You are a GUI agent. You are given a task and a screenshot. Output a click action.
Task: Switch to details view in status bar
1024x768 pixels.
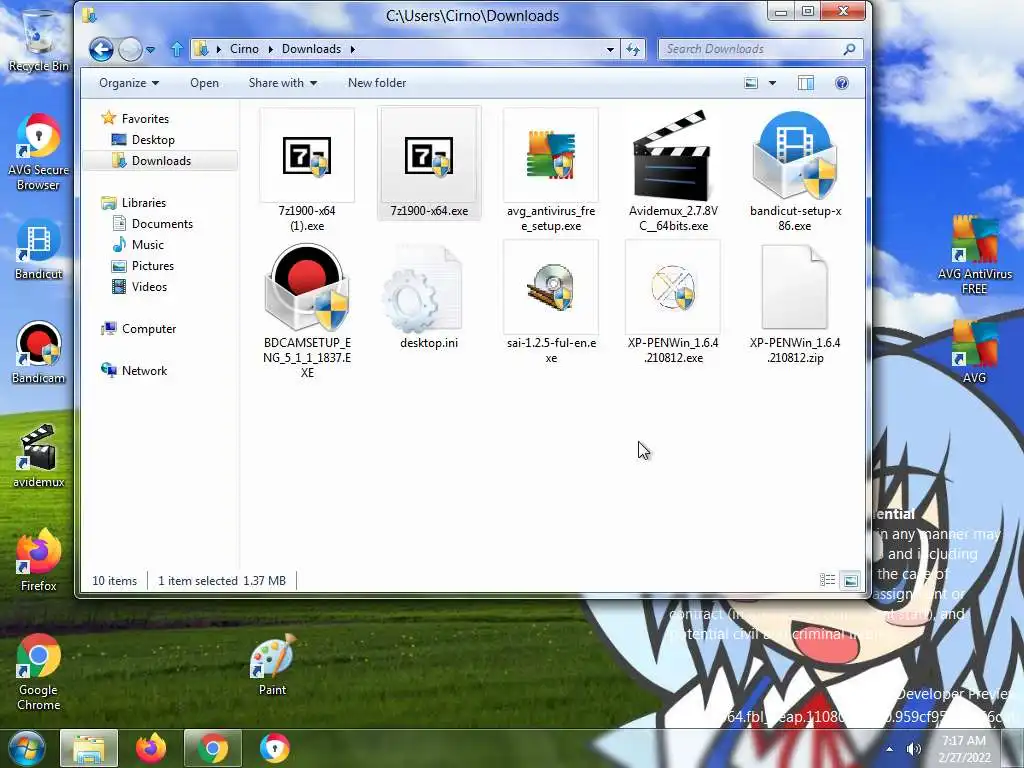(x=827, y=580)
